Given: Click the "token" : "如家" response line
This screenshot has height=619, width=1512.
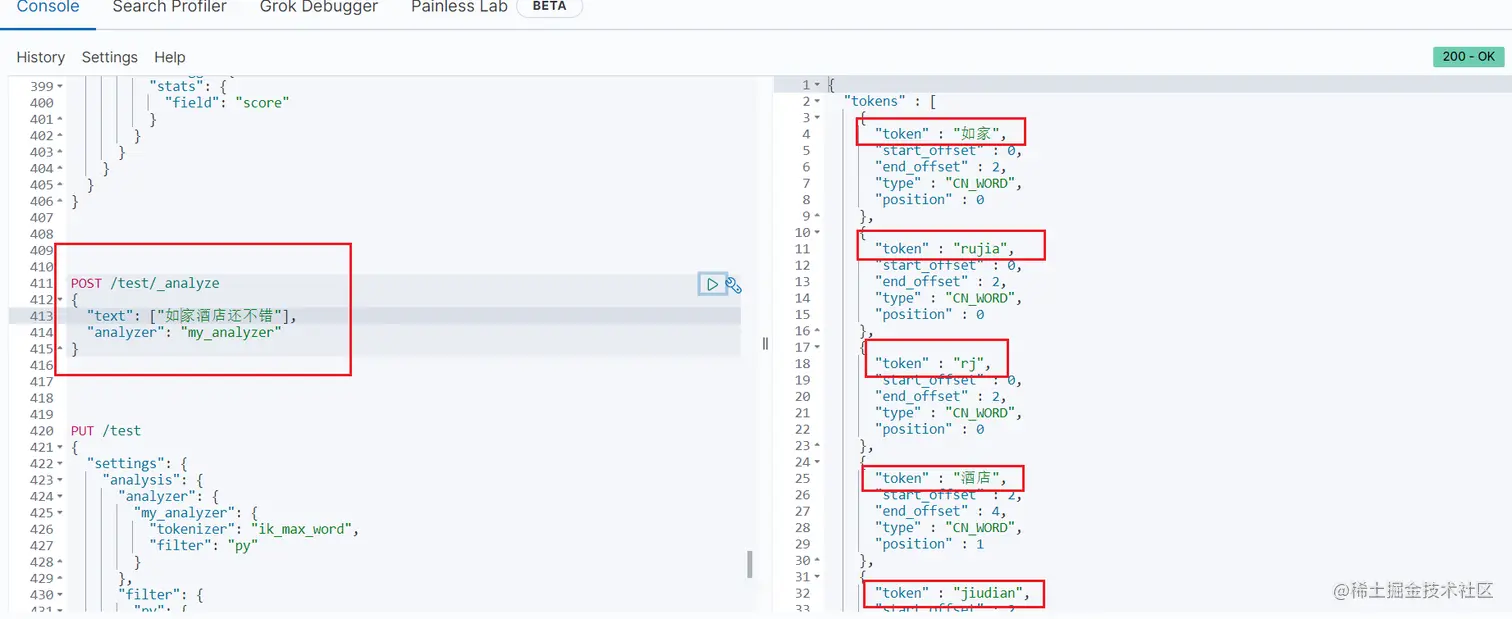Looking at the screenshot, I should [x=939, y=134].
